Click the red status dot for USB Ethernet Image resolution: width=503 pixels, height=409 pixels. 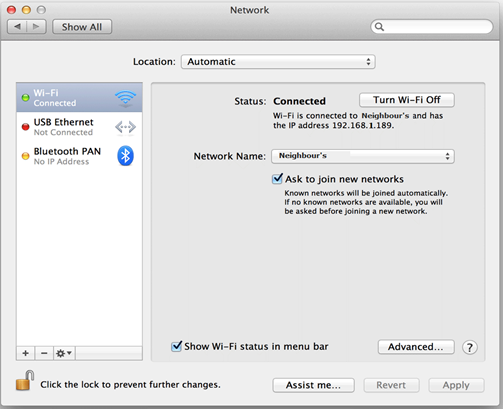(25, 127)
